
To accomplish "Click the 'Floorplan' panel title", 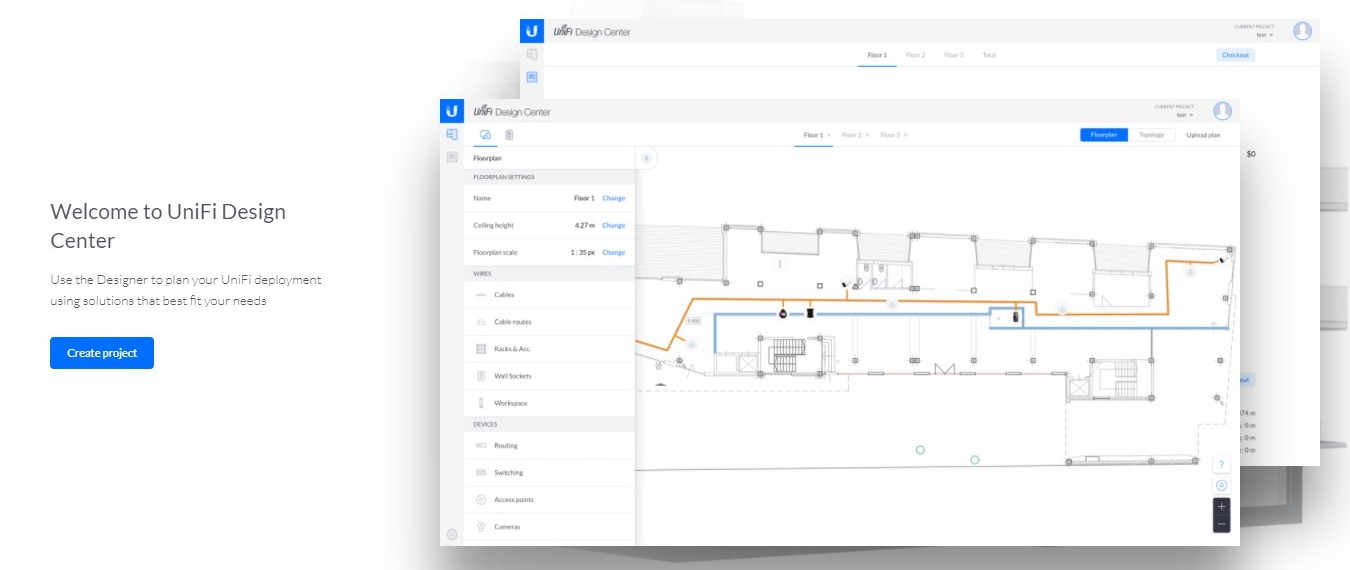I will click(x=487, y=158).
